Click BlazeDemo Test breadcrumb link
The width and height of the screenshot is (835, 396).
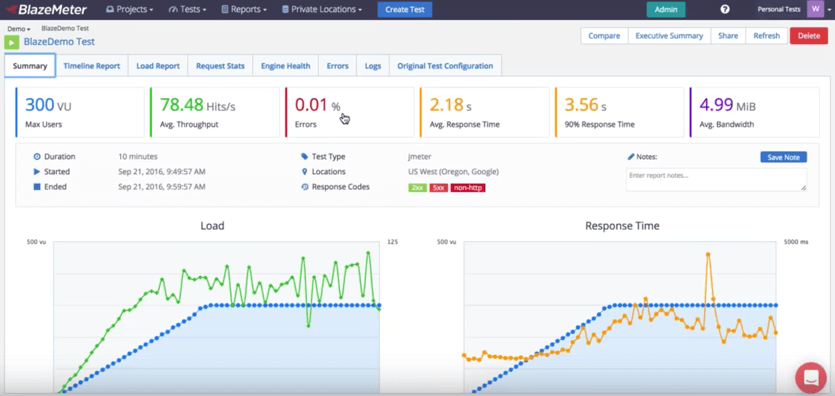coord(65,28)
